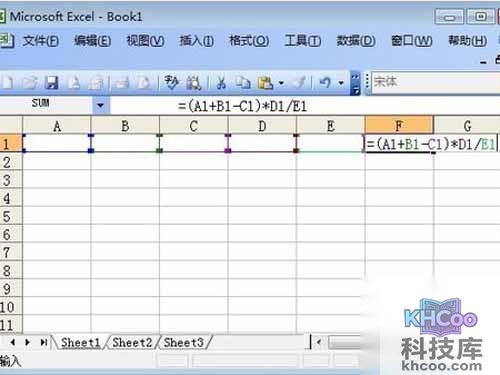The width and height of the screenshot is (500, 375).
Task: Open the Paste options dropdown arrow
Action: click(281, 82)
